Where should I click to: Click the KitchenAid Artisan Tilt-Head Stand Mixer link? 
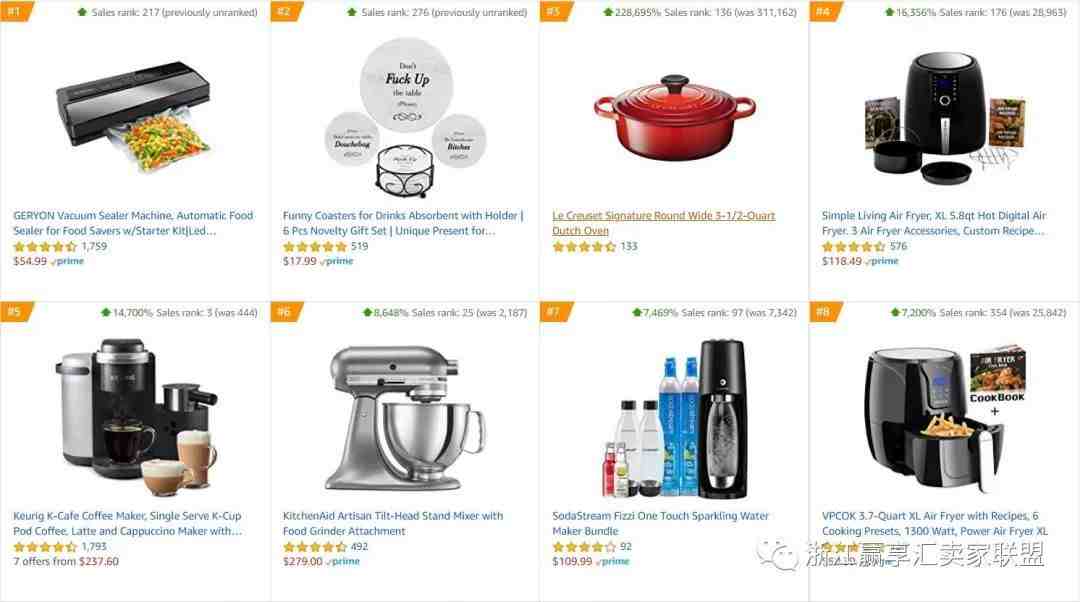coord(393,523)
